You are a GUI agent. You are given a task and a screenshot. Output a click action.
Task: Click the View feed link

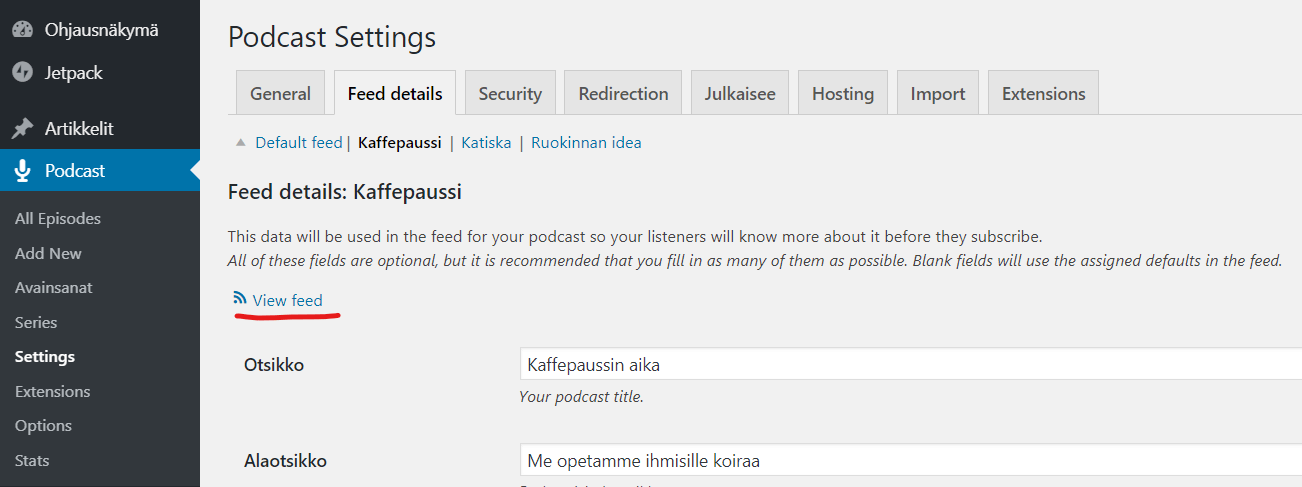[x=288, y=300]
